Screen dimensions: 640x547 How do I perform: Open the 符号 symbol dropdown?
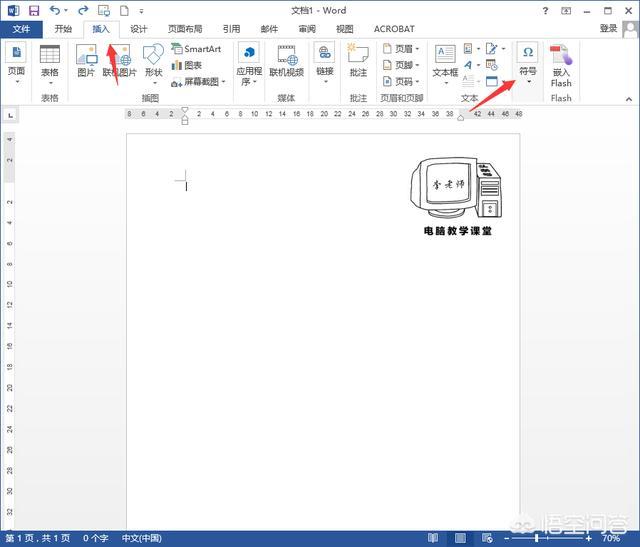[x=528, y=64]
